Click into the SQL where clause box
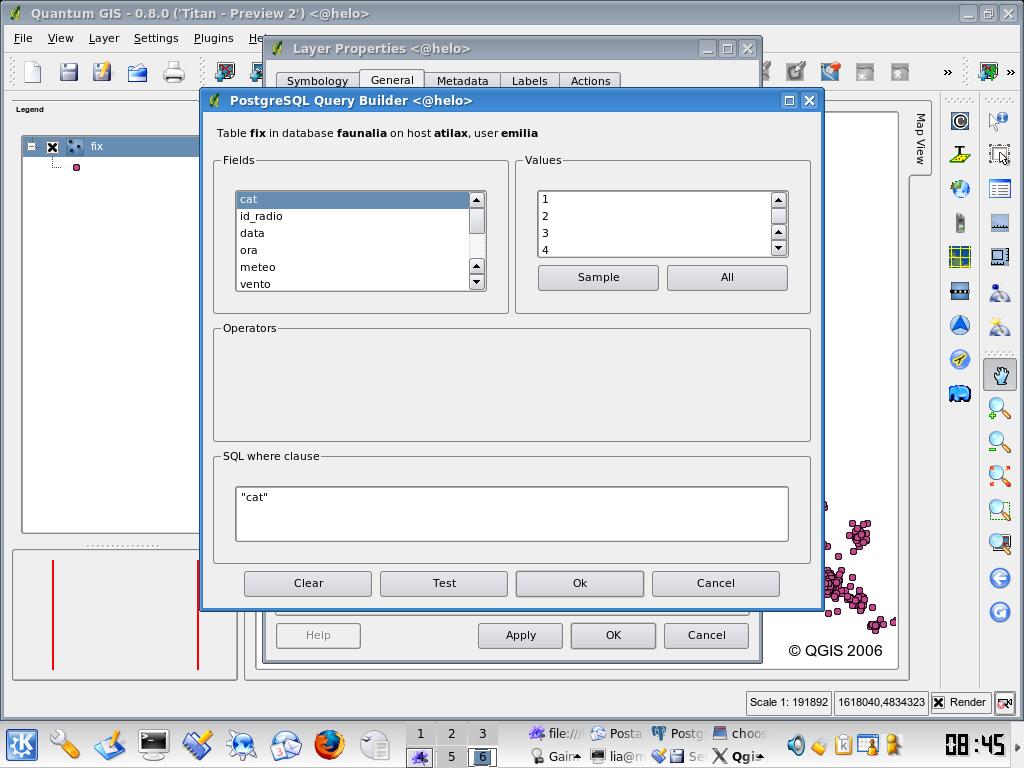Viewport: 1024px width, 768px height. pos(512,514)
